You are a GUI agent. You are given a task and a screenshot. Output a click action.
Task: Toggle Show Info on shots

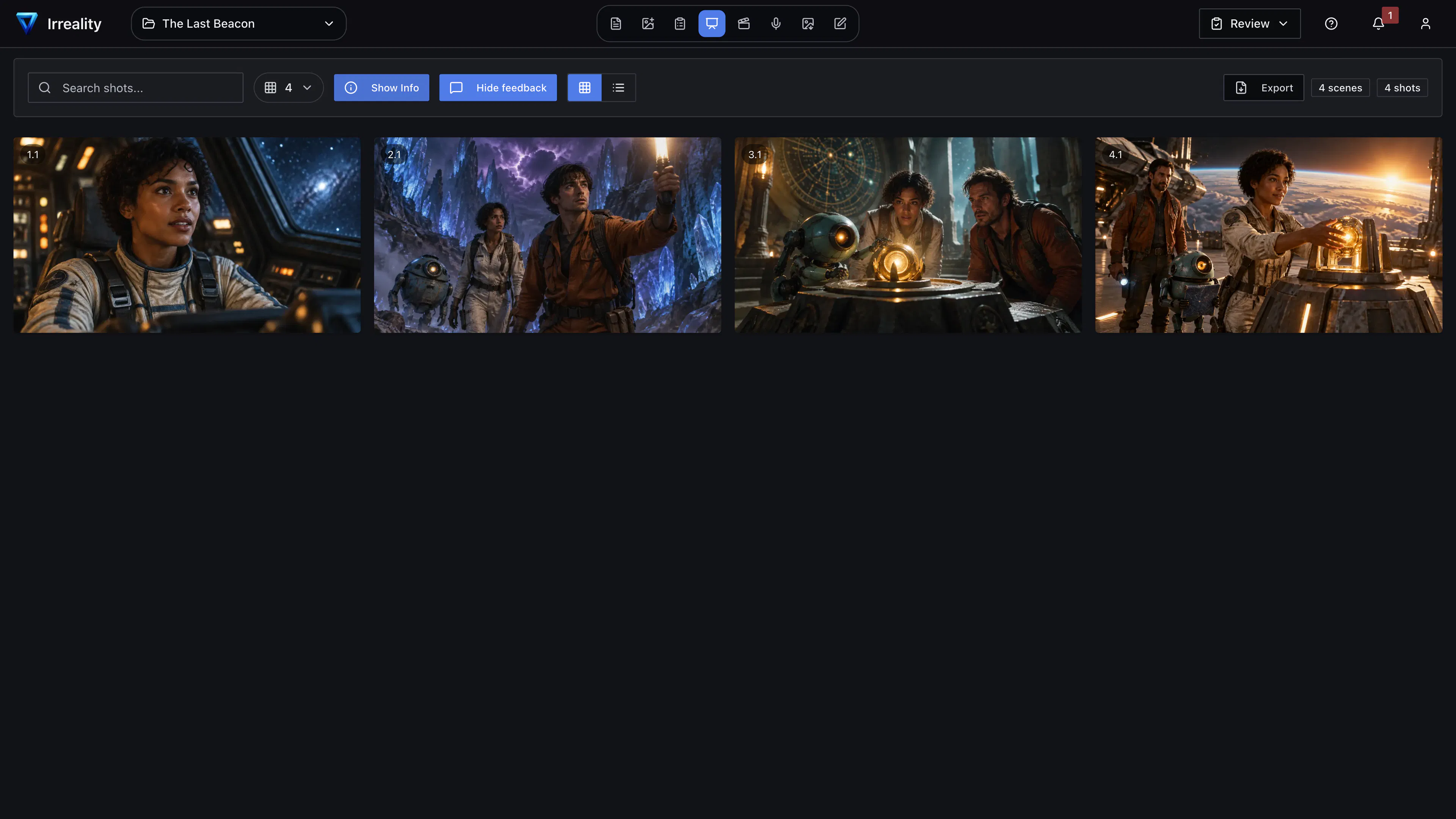point(381,88)
